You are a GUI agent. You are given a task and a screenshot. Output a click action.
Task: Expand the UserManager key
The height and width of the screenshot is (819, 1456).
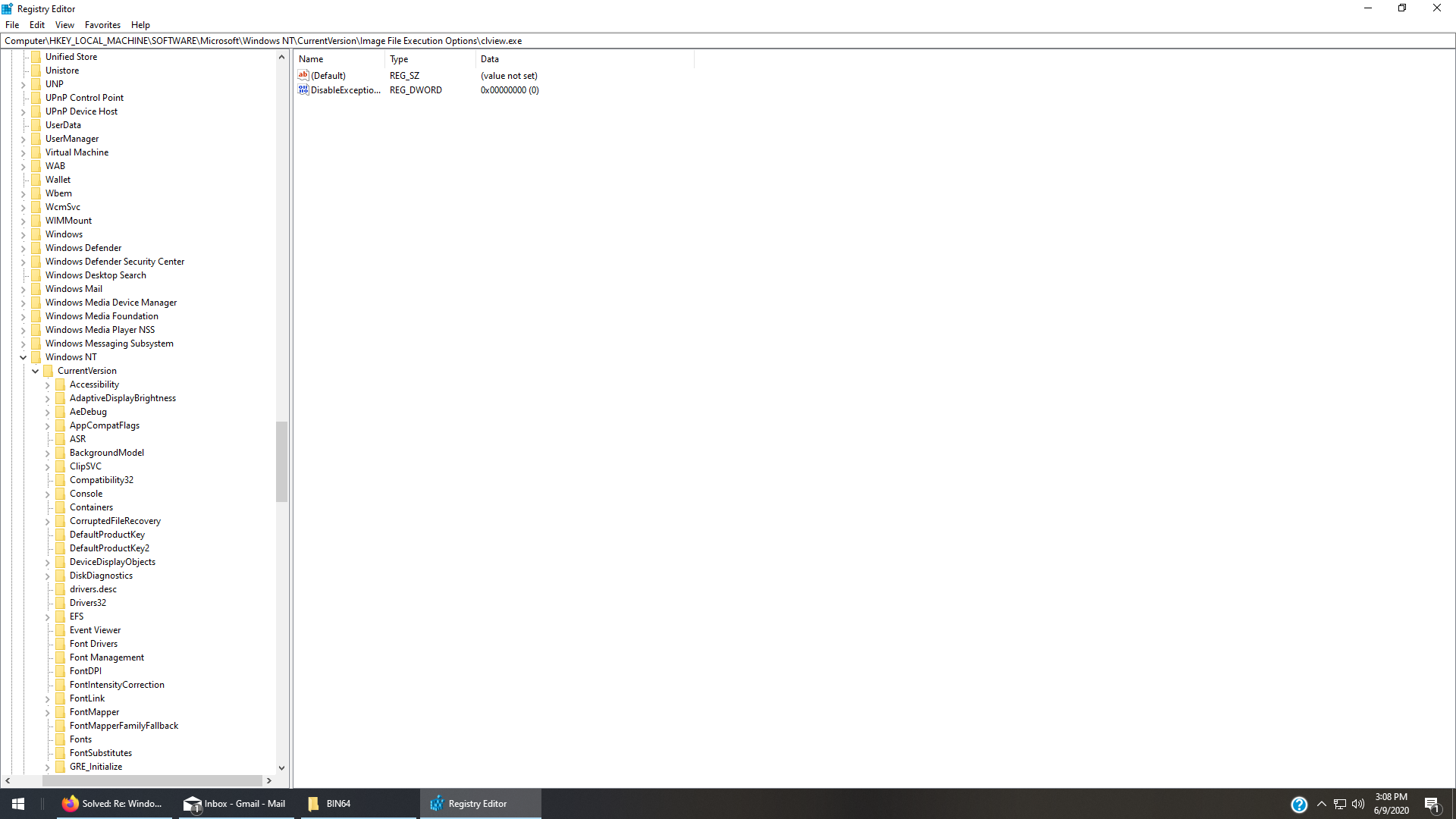(x=24, y=139)
